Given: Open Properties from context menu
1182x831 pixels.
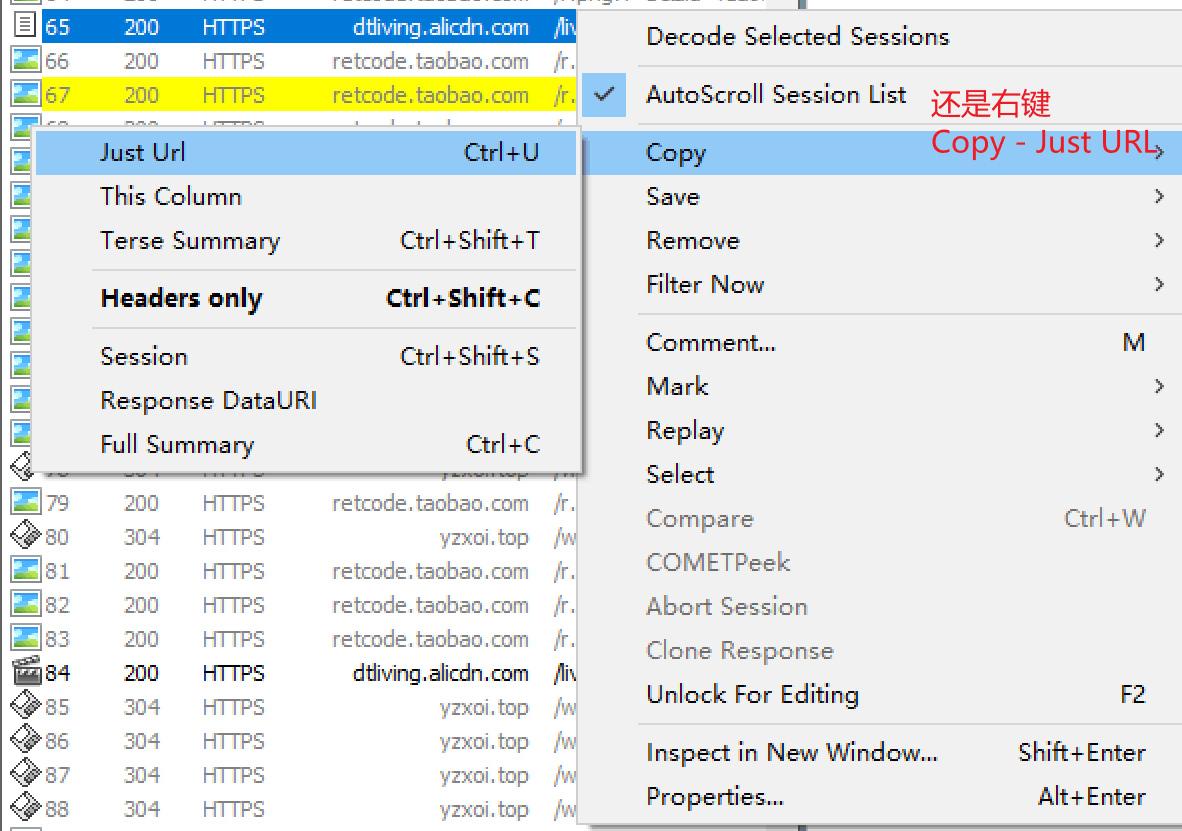Looking at the screenshot, I should coord(714,797).
